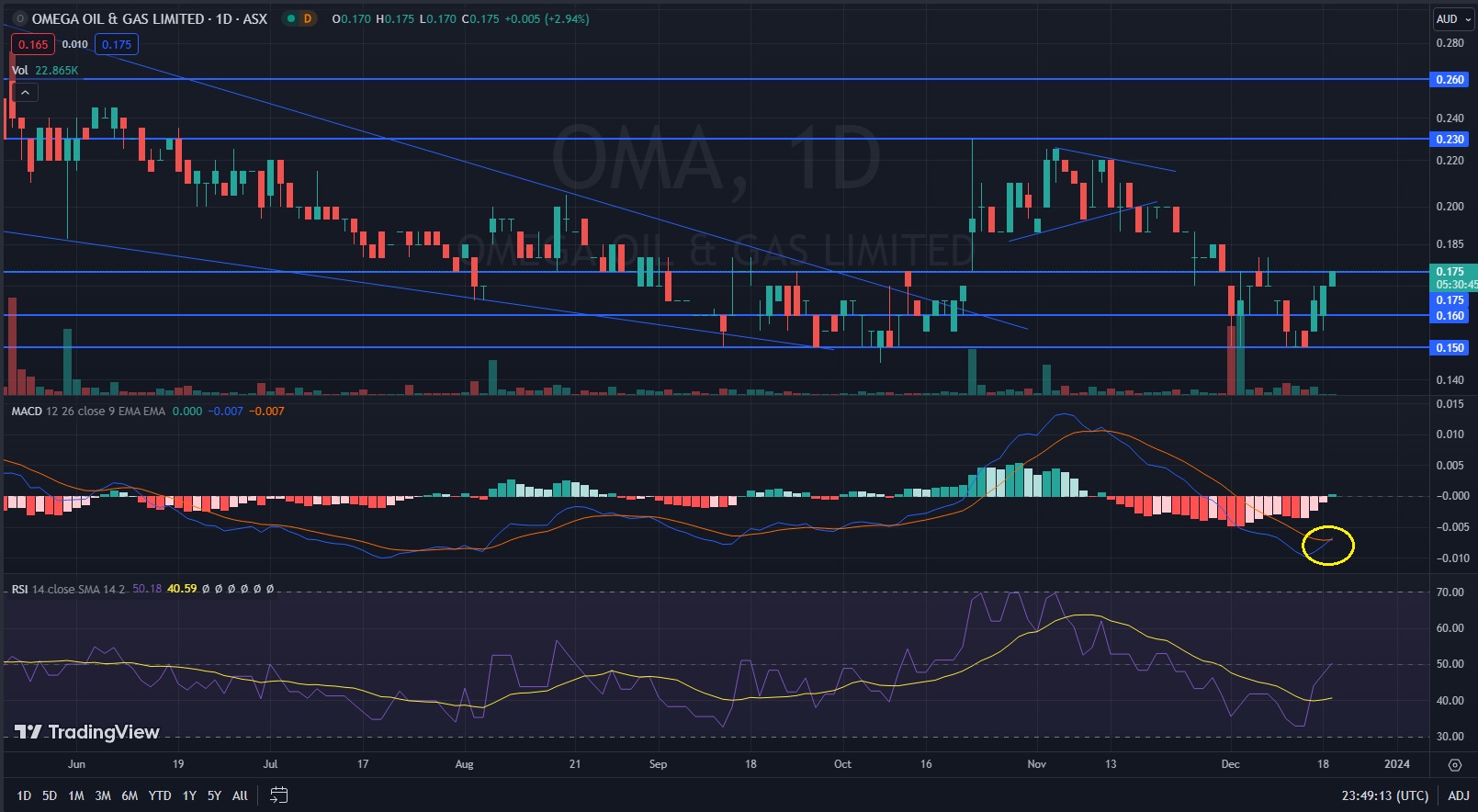The image size is (1478, 812).
Task: Select the 0.160 horizontal line price label
Action: pyautogui.click(x=1450, y=315)
